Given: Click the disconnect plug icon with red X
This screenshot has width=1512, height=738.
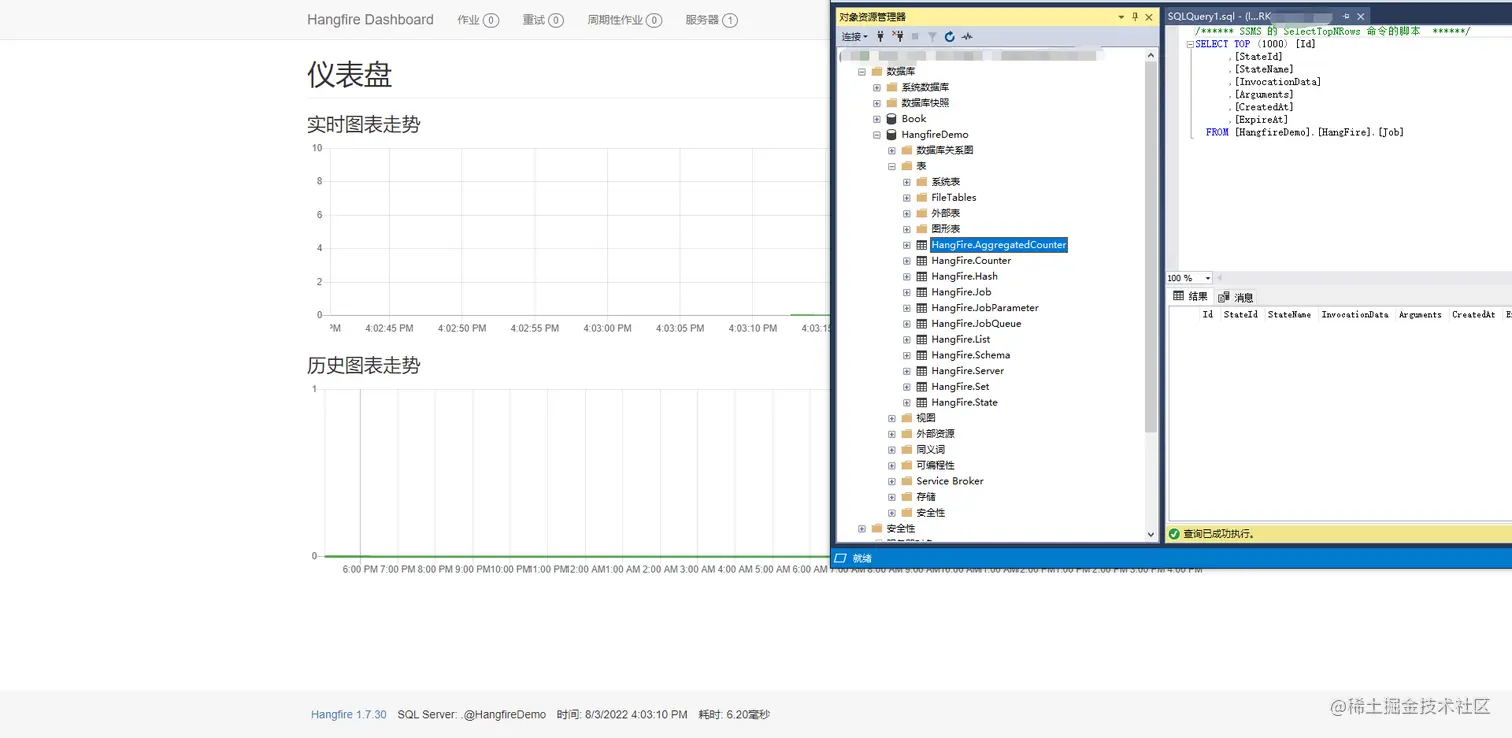Looking at the screenshot, I should 897,37.
